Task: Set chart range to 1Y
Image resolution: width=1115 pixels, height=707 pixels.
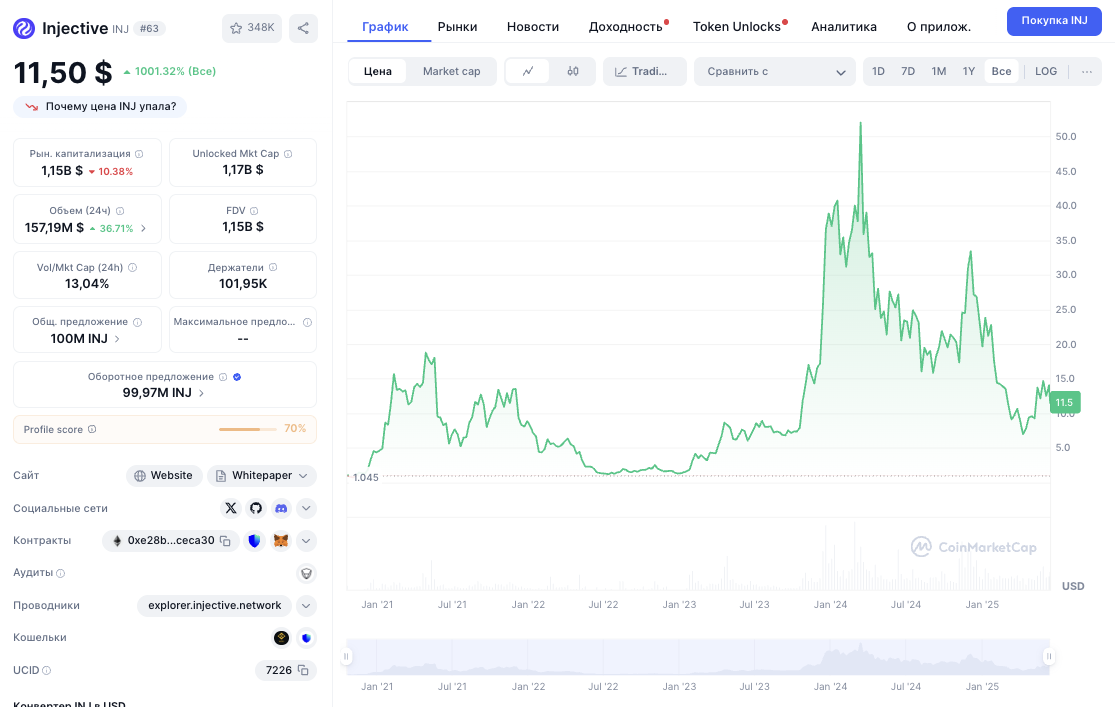Action: point(969,71)
